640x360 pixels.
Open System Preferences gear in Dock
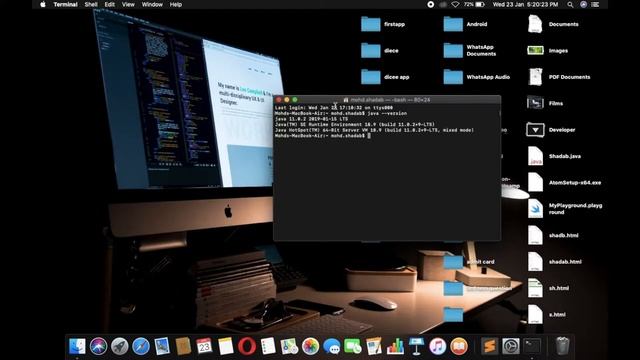tap(511, 346)
